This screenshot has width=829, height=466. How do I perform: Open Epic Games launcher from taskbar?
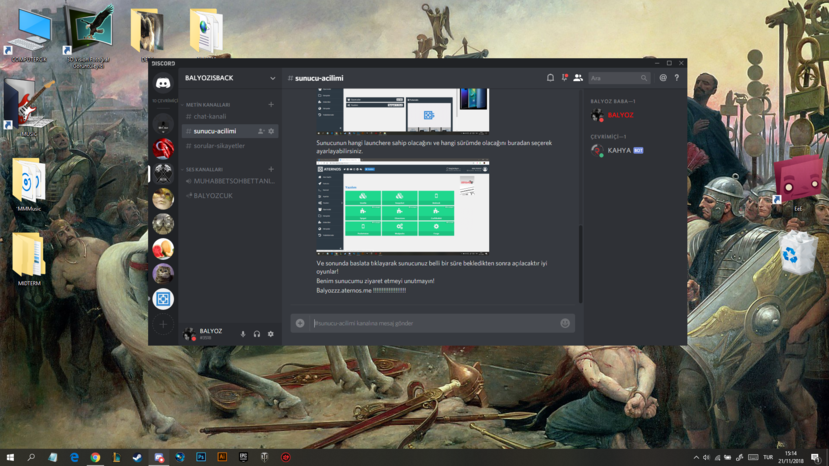coord(243,457)
